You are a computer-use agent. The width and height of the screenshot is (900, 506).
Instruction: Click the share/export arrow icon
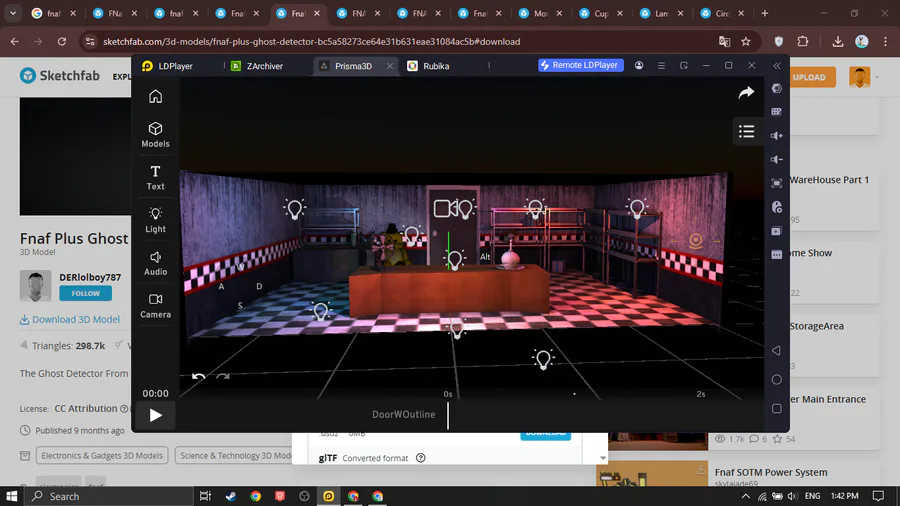click(746, 92)
